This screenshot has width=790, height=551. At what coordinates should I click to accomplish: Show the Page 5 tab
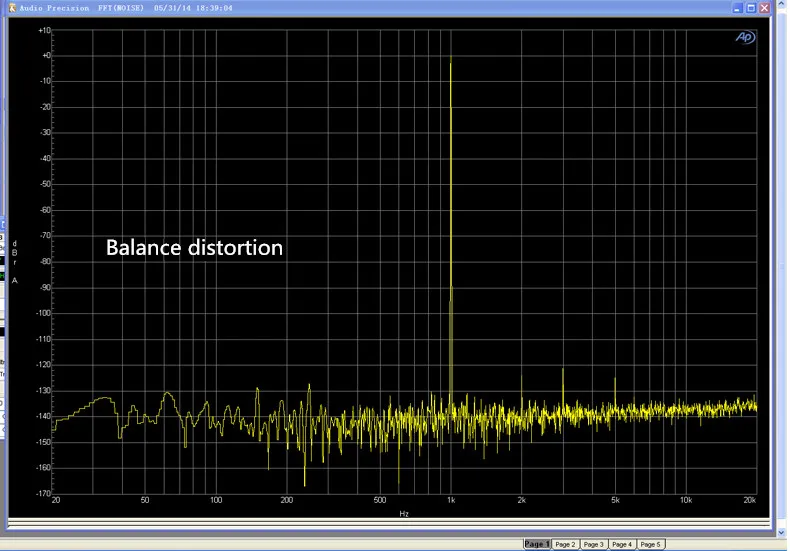coord(650,544)
